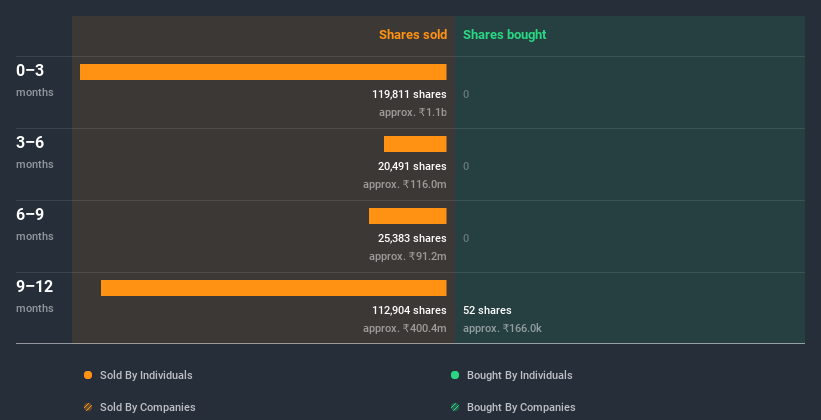Click the 0 bought value in 0–3 months row

click(x=466, y=94)
